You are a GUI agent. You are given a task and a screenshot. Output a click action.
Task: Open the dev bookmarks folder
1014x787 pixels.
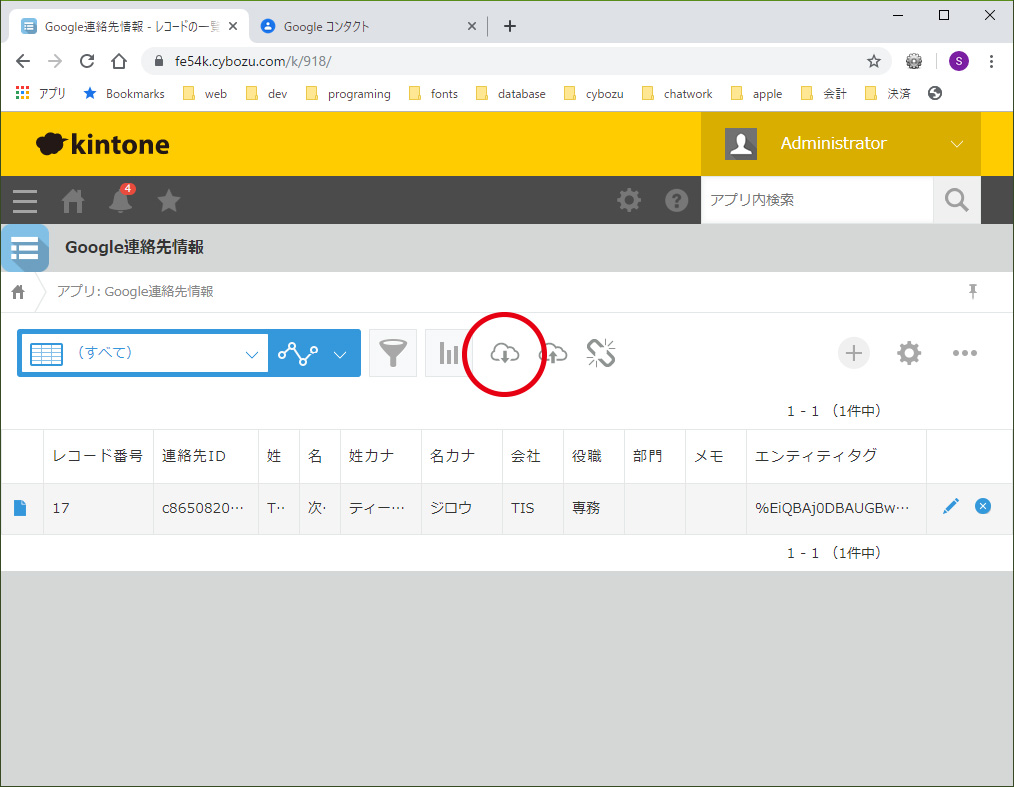click(266, 94)
